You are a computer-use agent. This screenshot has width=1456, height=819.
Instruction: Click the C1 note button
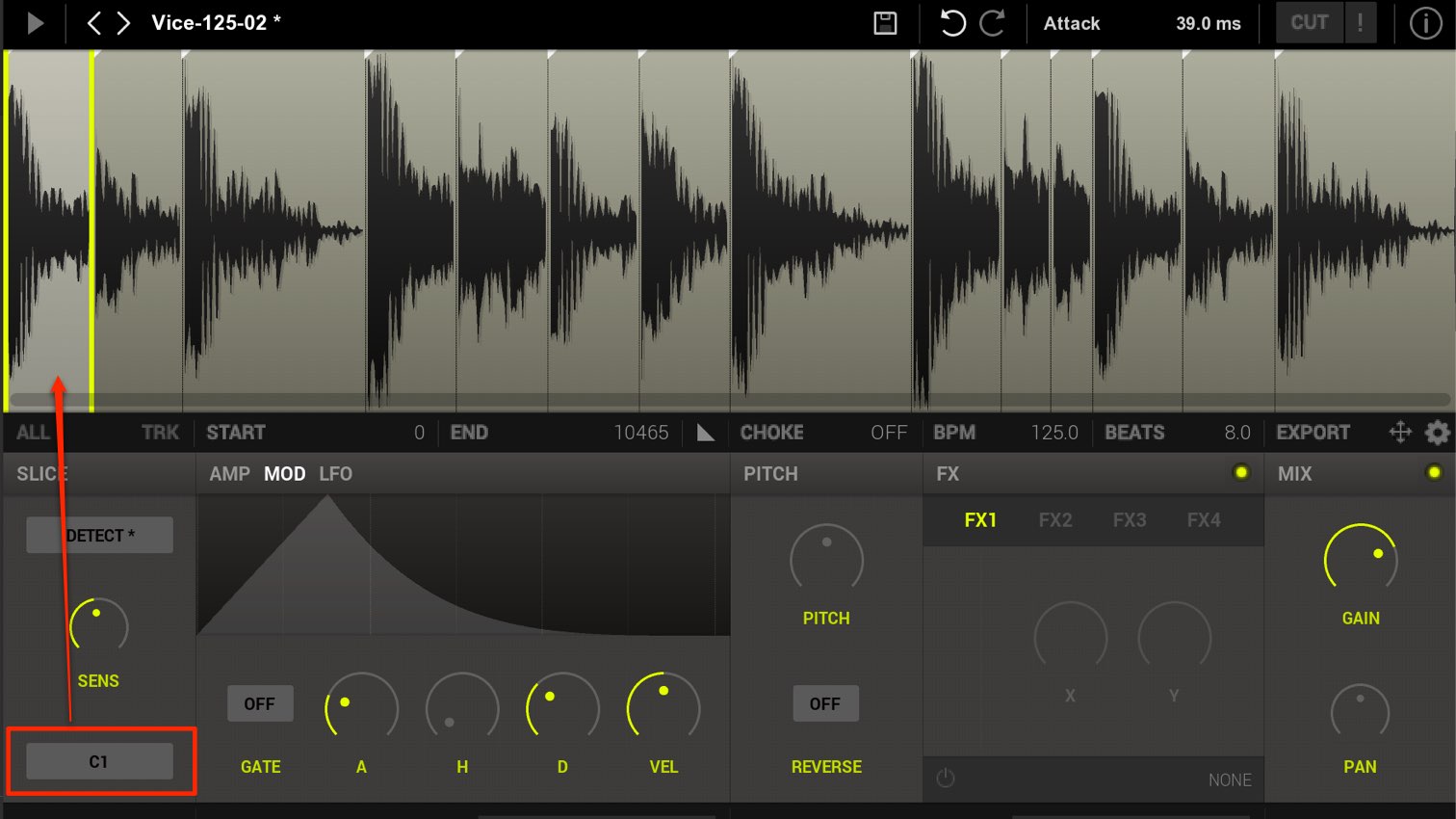coord(99,761)
